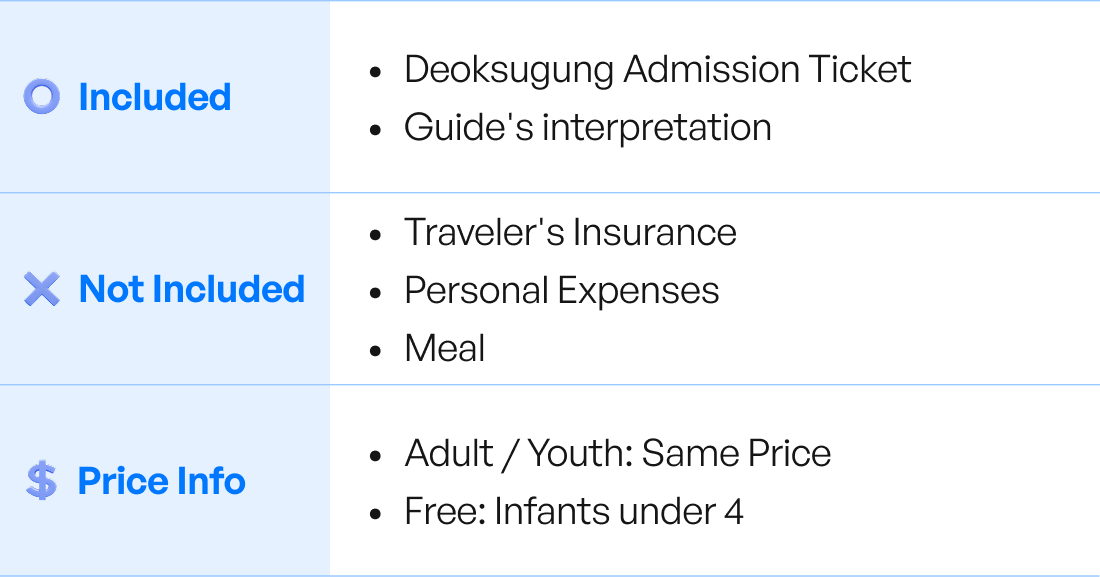Click bullet before Deoksugung Admission Ticket

pos(375,73)
